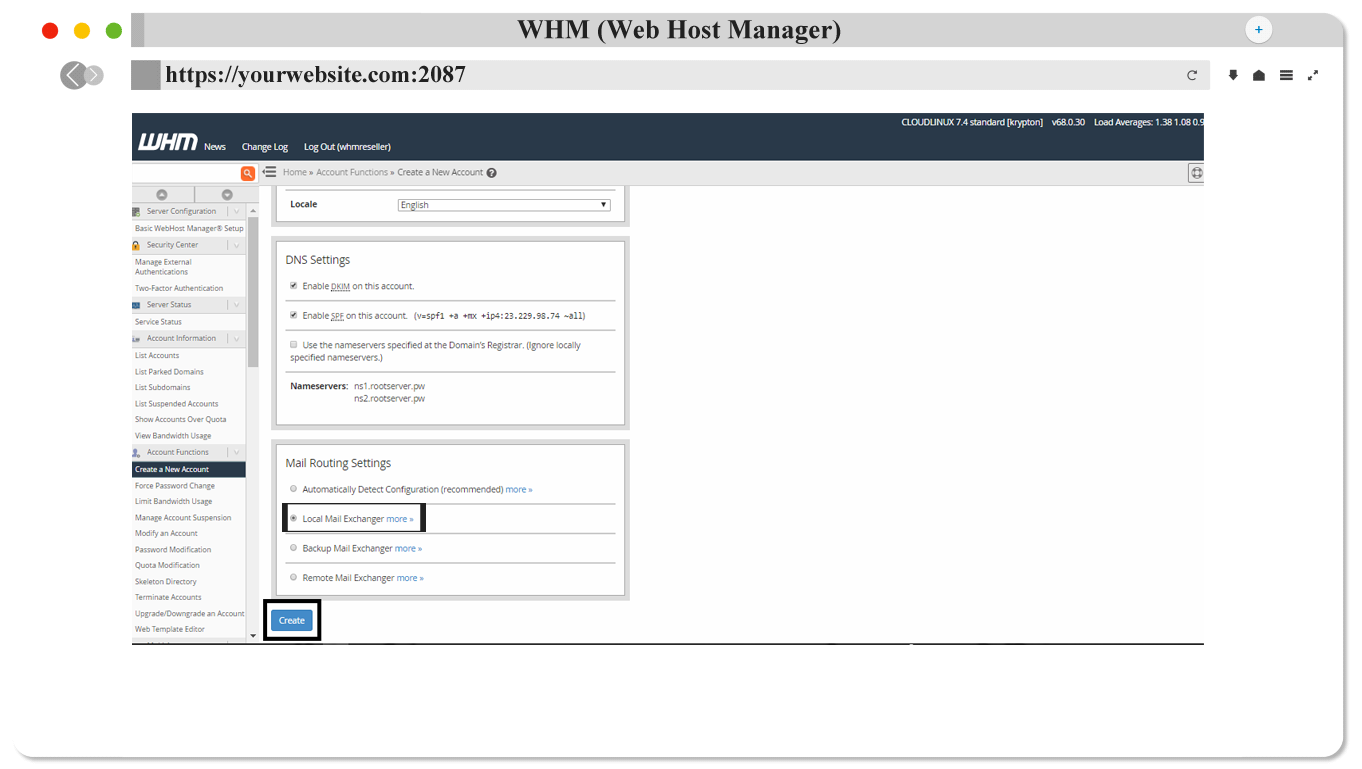Click the browser downloads arrow icon
The width and height of the screenshot is (1362, 769).
click(x=1233, y=75)
